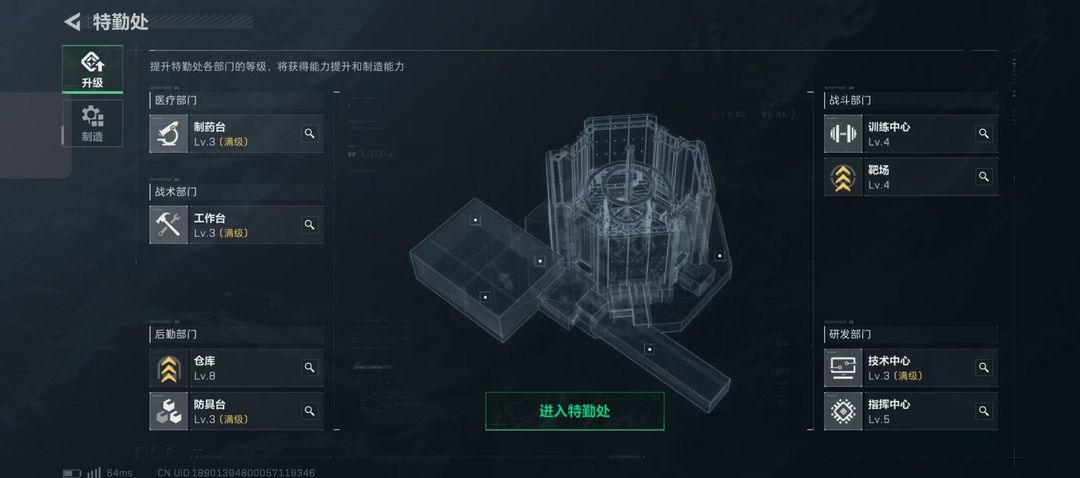
Task: Open details magnifier for 工作台
Action: point(310,225)
